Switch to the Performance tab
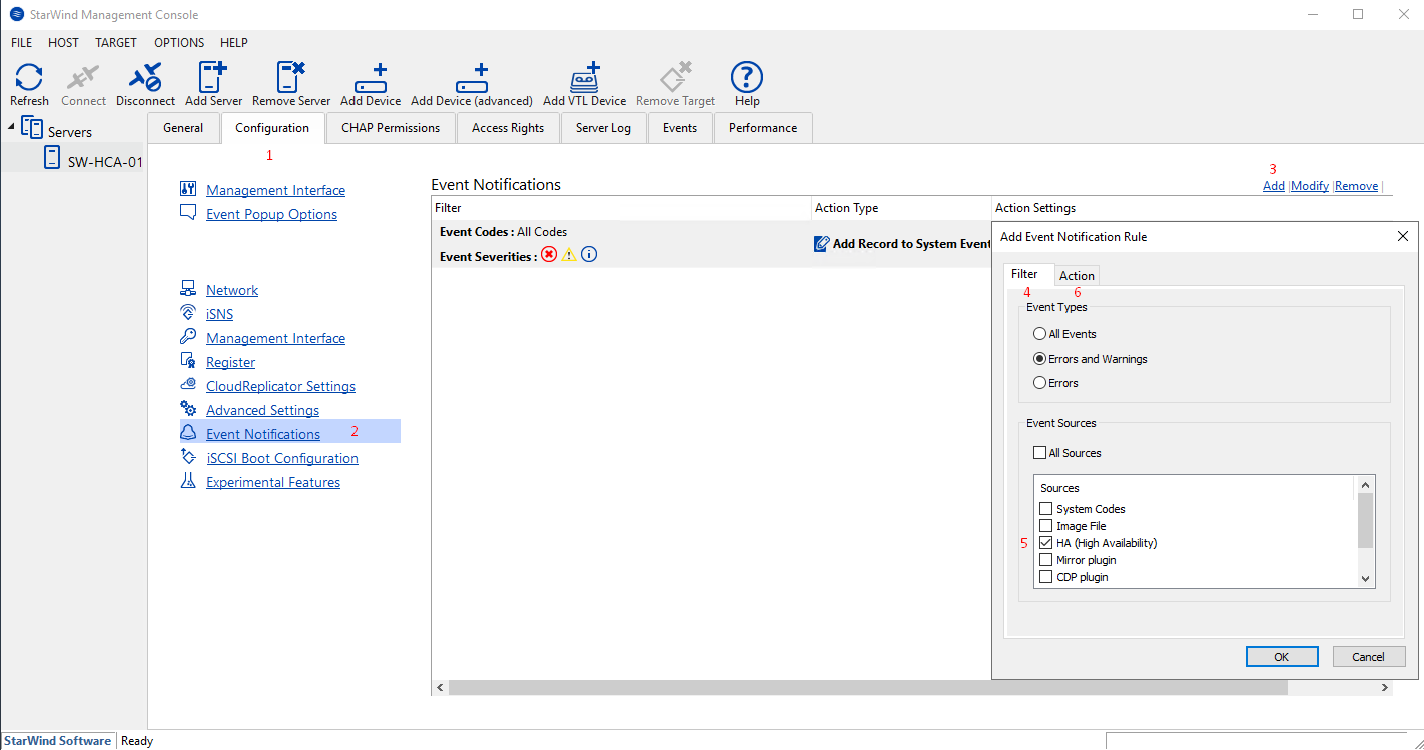Screen dimensions: 1424x750 (x=763, y=128)
